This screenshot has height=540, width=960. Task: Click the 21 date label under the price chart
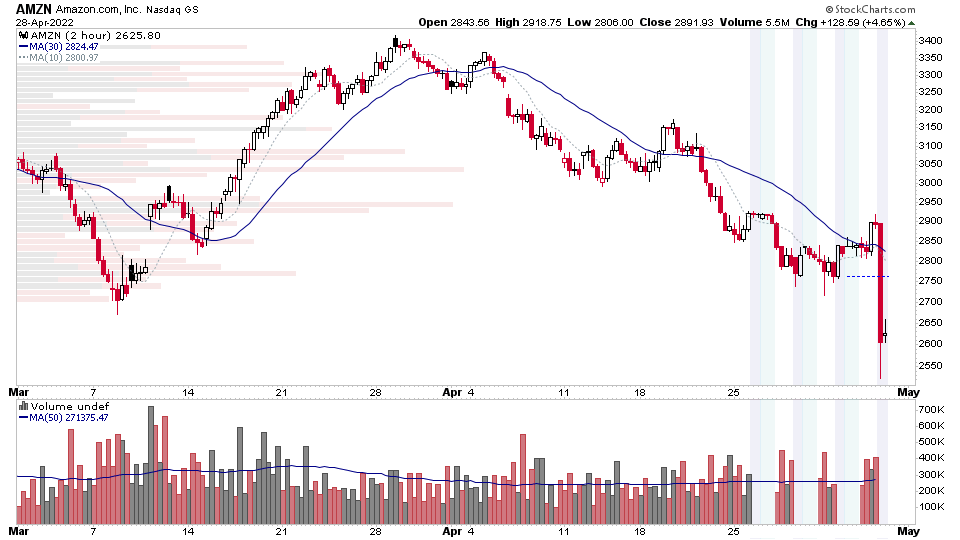281,392
